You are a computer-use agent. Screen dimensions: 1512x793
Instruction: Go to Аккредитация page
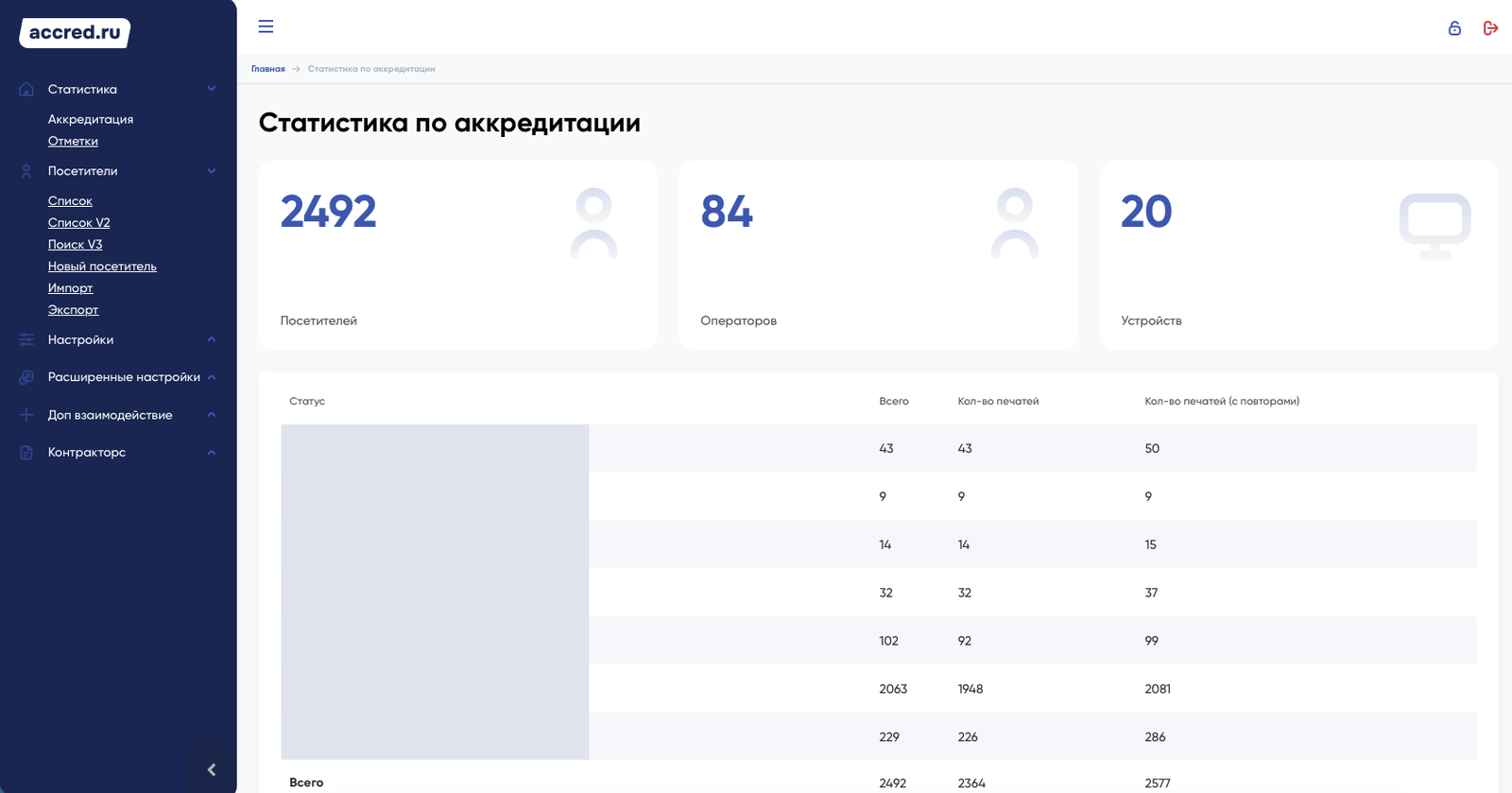click(x=91, y=119)
